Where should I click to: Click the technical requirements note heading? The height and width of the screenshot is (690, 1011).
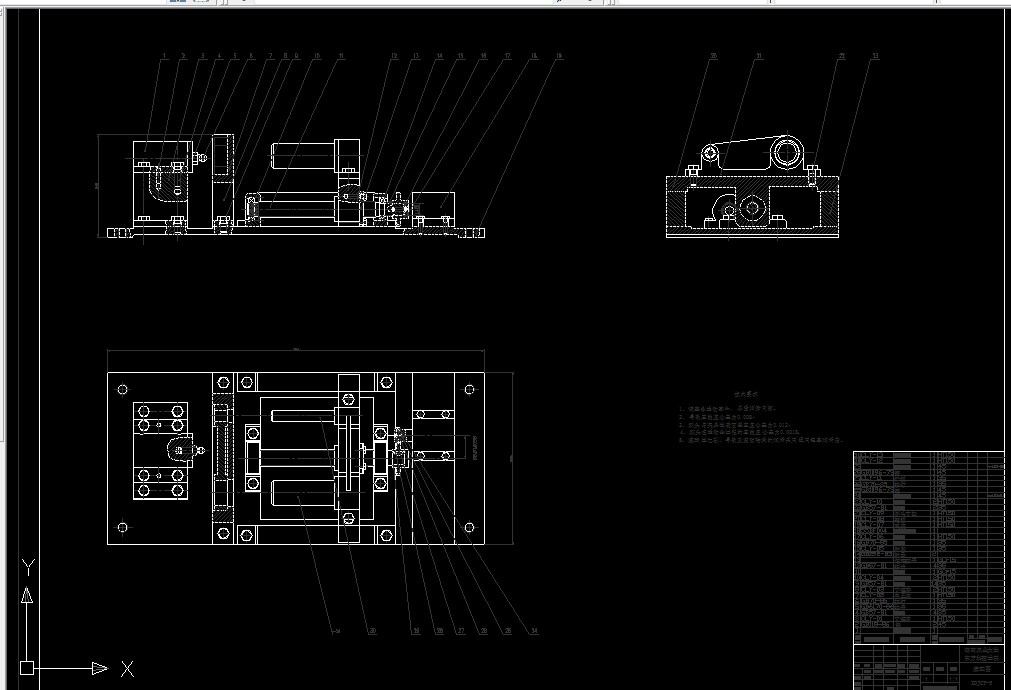746,393
